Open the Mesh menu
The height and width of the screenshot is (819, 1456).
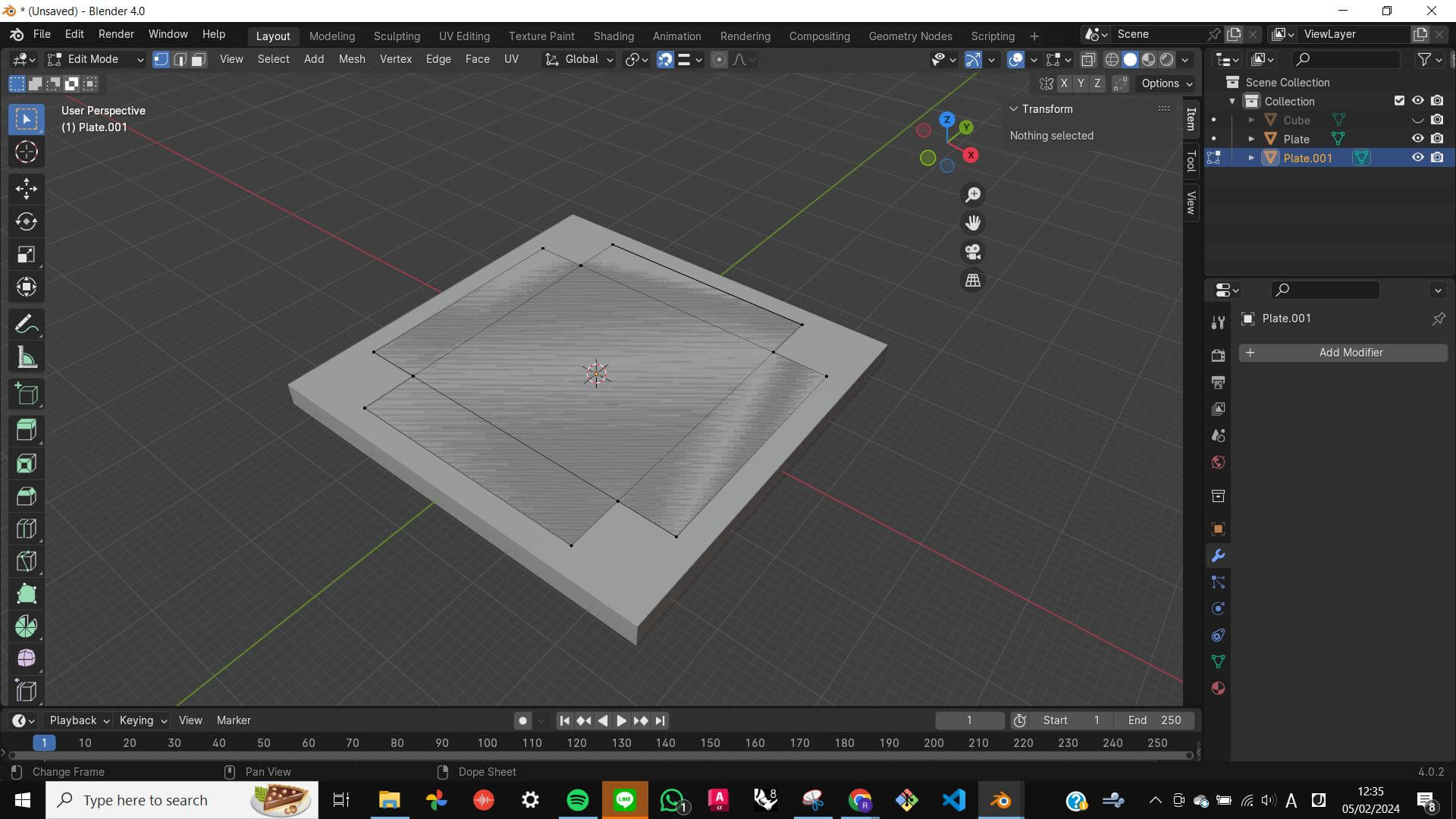tap(352, 59)
